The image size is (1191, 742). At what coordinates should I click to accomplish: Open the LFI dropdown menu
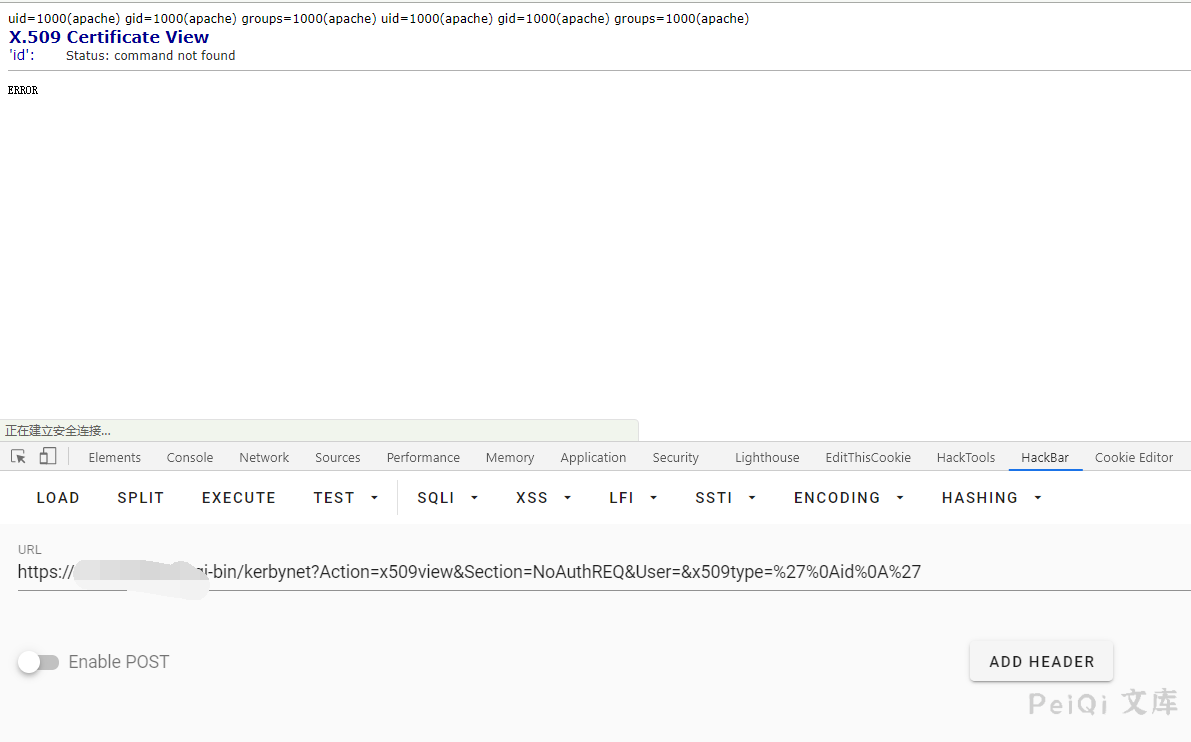(633, 498)
